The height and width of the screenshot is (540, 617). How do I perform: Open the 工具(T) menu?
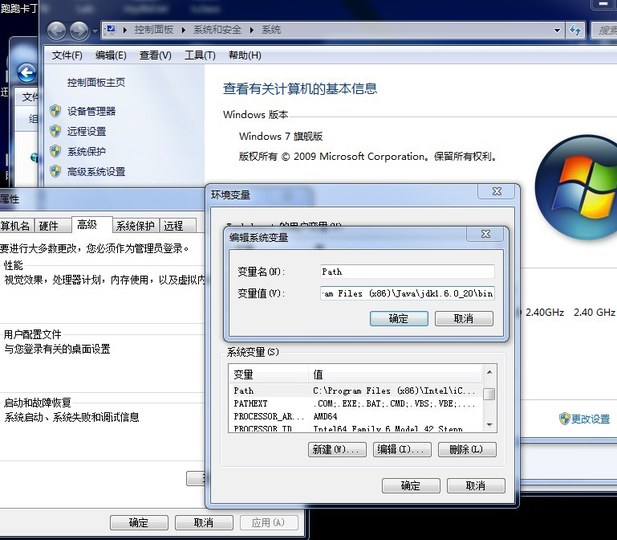click(x=200, y=55)
